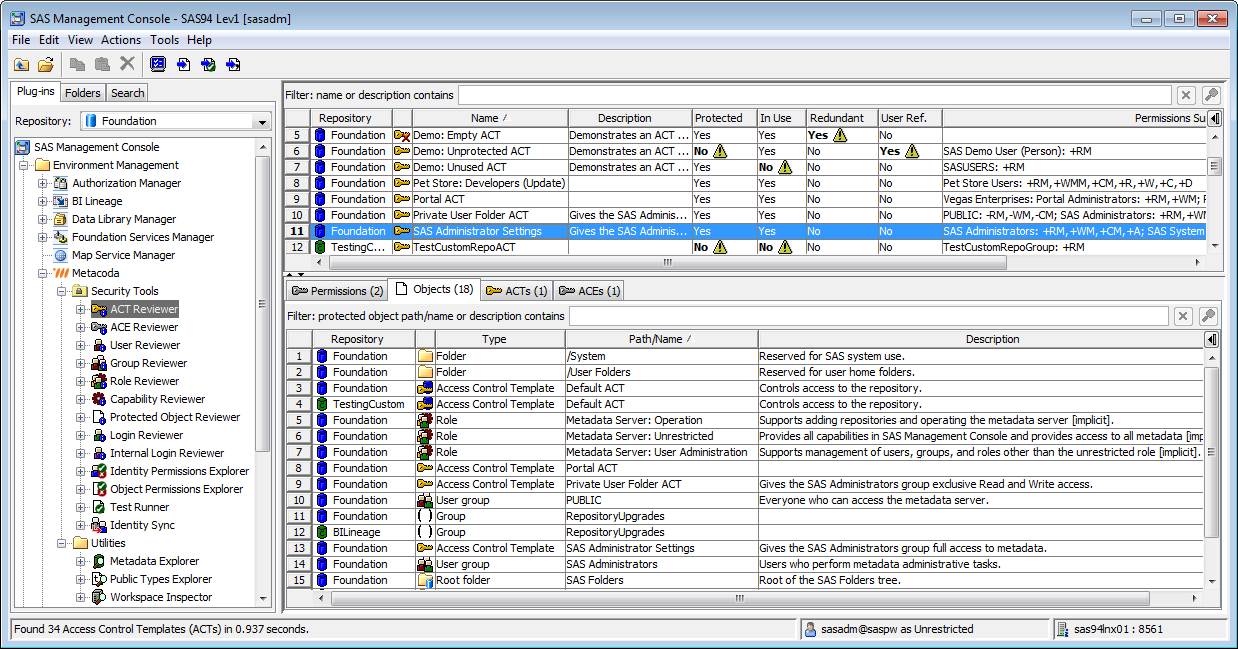This screenshot has width=1238, height=649.
Task: Click the Group Reviewer icon in tree
Action: [x=99, y=363]
